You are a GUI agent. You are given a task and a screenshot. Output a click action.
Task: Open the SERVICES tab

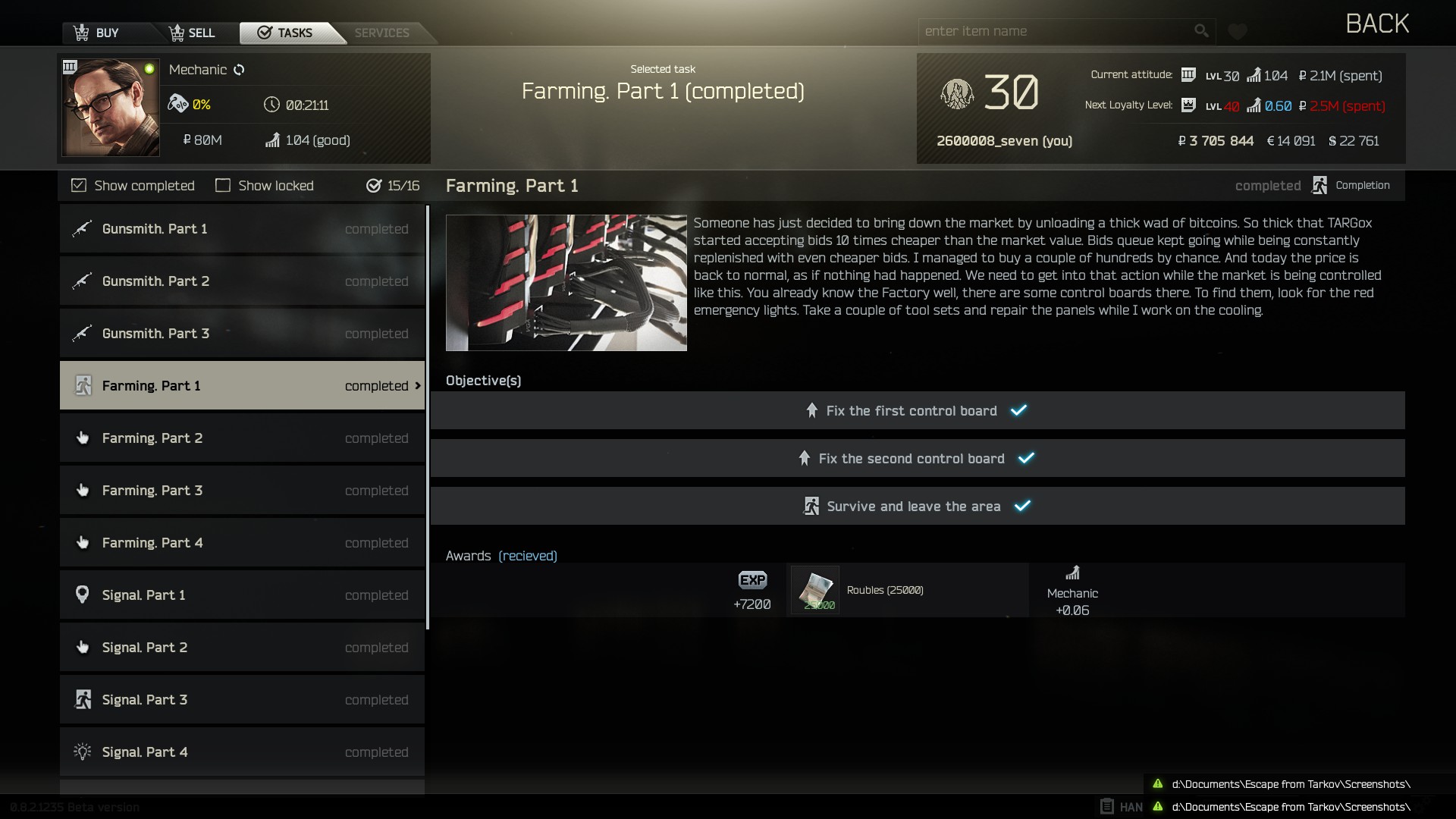(x=381, y=33)
